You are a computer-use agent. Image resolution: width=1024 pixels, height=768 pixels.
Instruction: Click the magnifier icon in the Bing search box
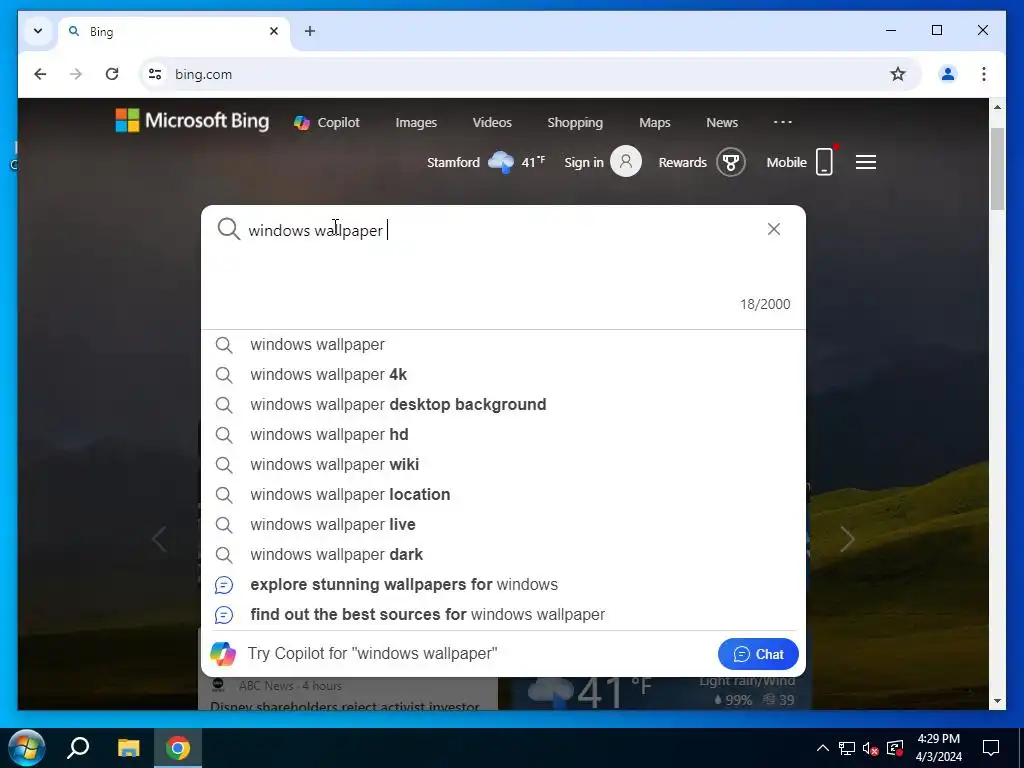tap(229, 229)
